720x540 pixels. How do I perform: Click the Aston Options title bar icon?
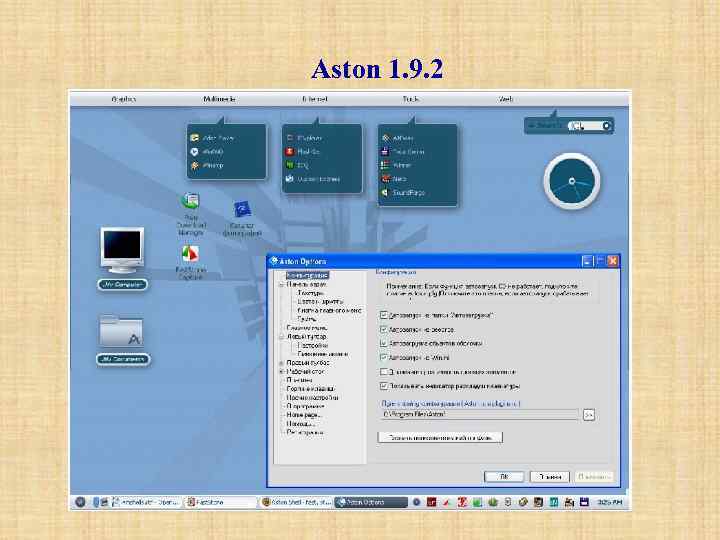(274, 261)
